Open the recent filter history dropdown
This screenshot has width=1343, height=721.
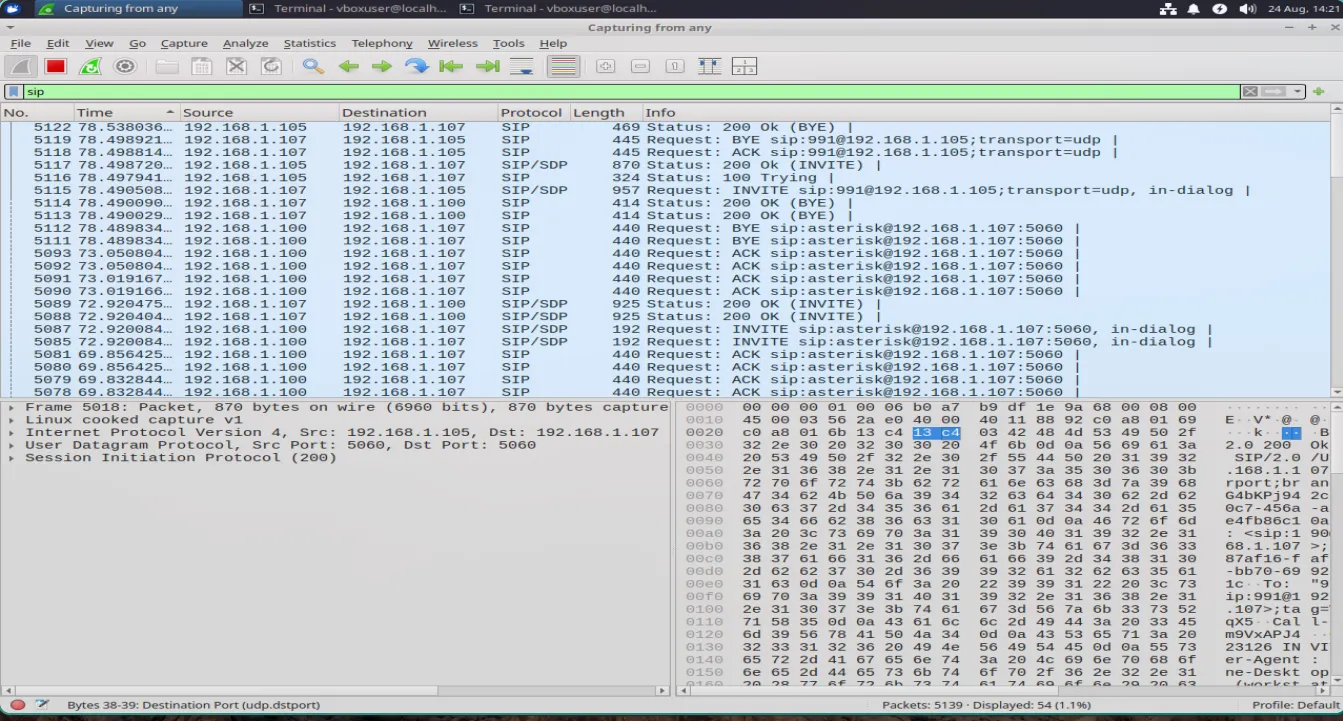pos(1298,91)
